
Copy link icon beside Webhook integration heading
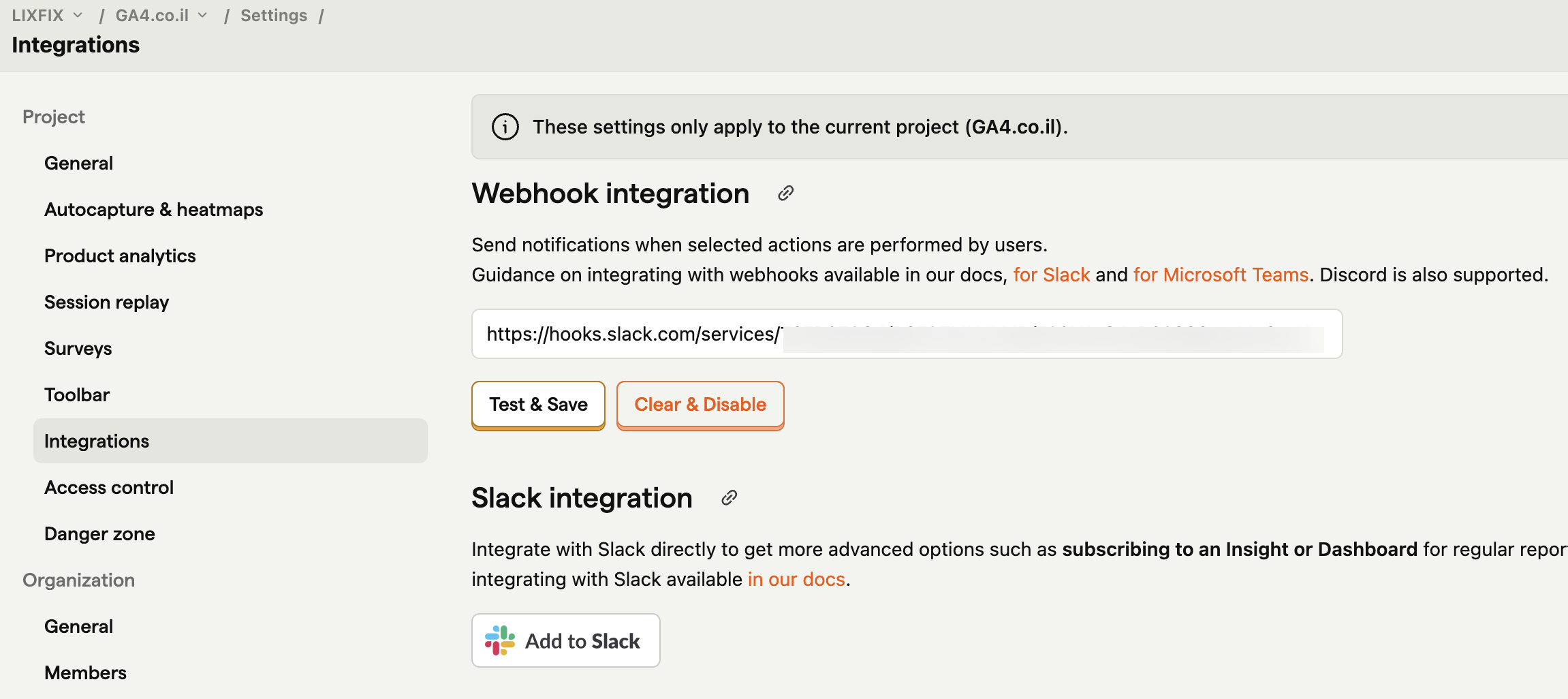click(785, 193)
